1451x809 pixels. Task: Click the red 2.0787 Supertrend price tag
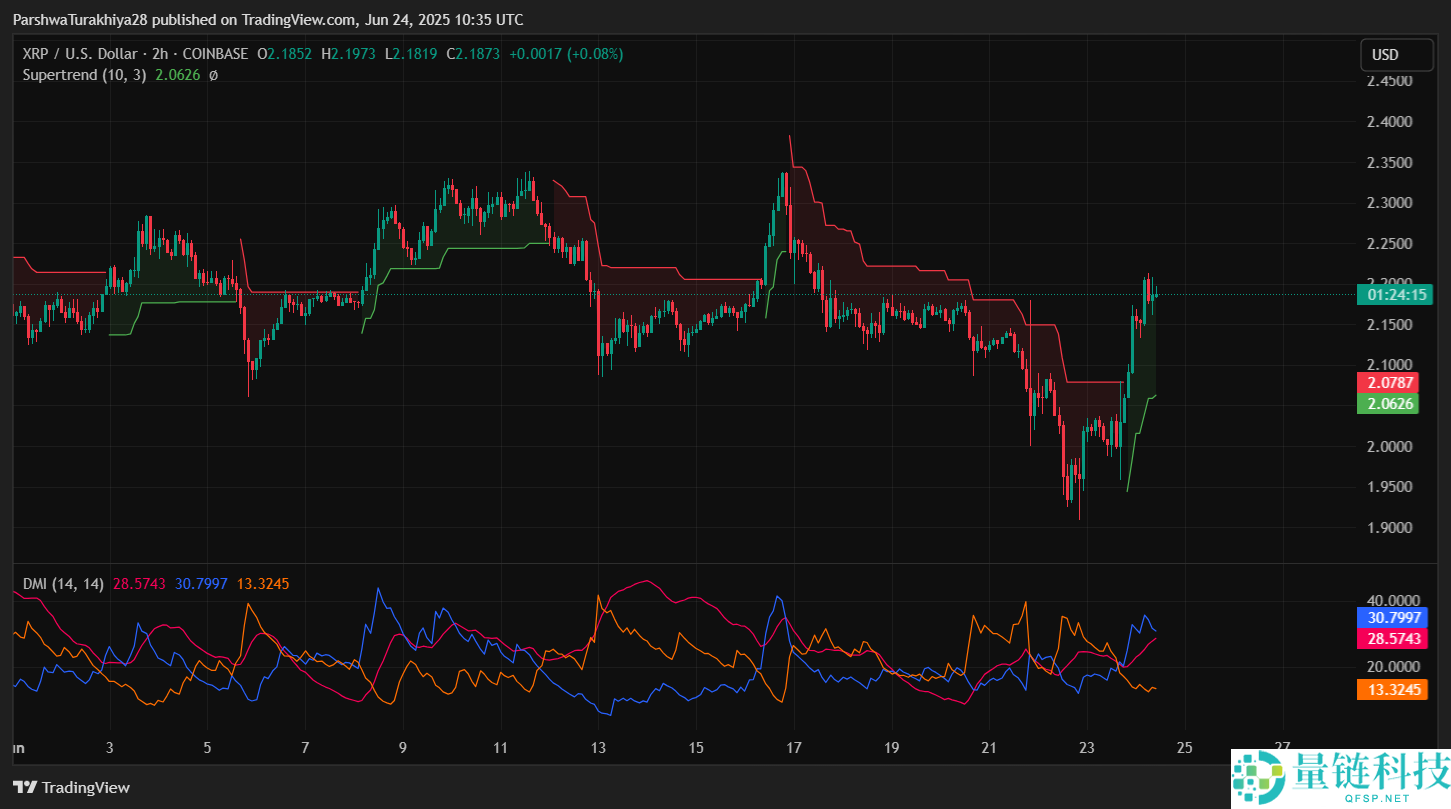pos(1390,383)
